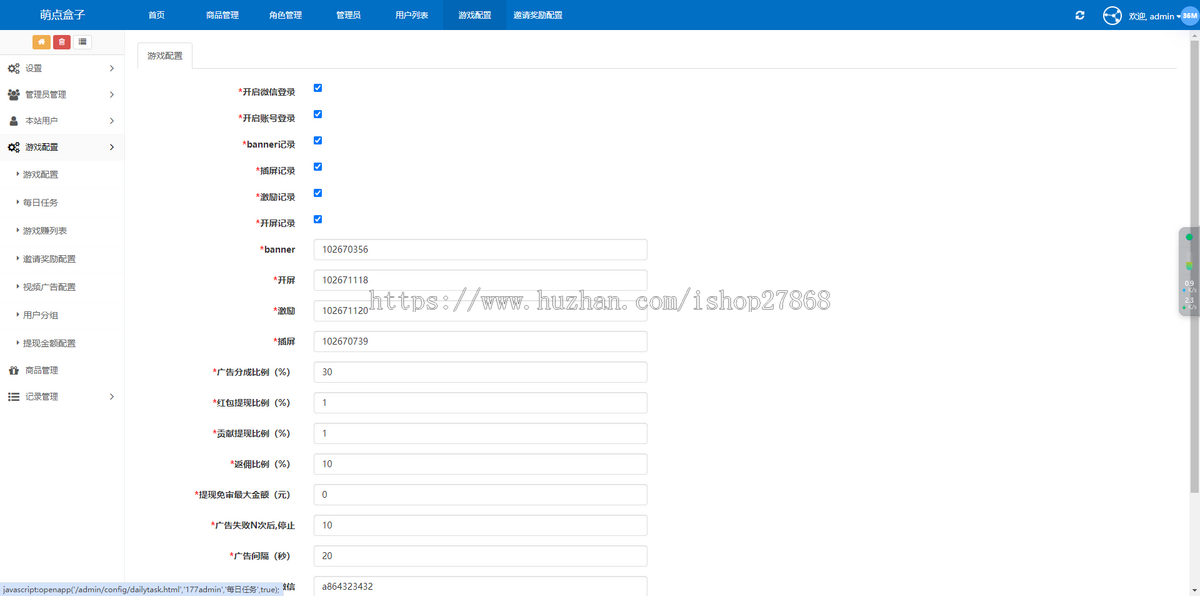
Task: Expand the 记录管理 sidebar chevron
Action: [111, 397]
